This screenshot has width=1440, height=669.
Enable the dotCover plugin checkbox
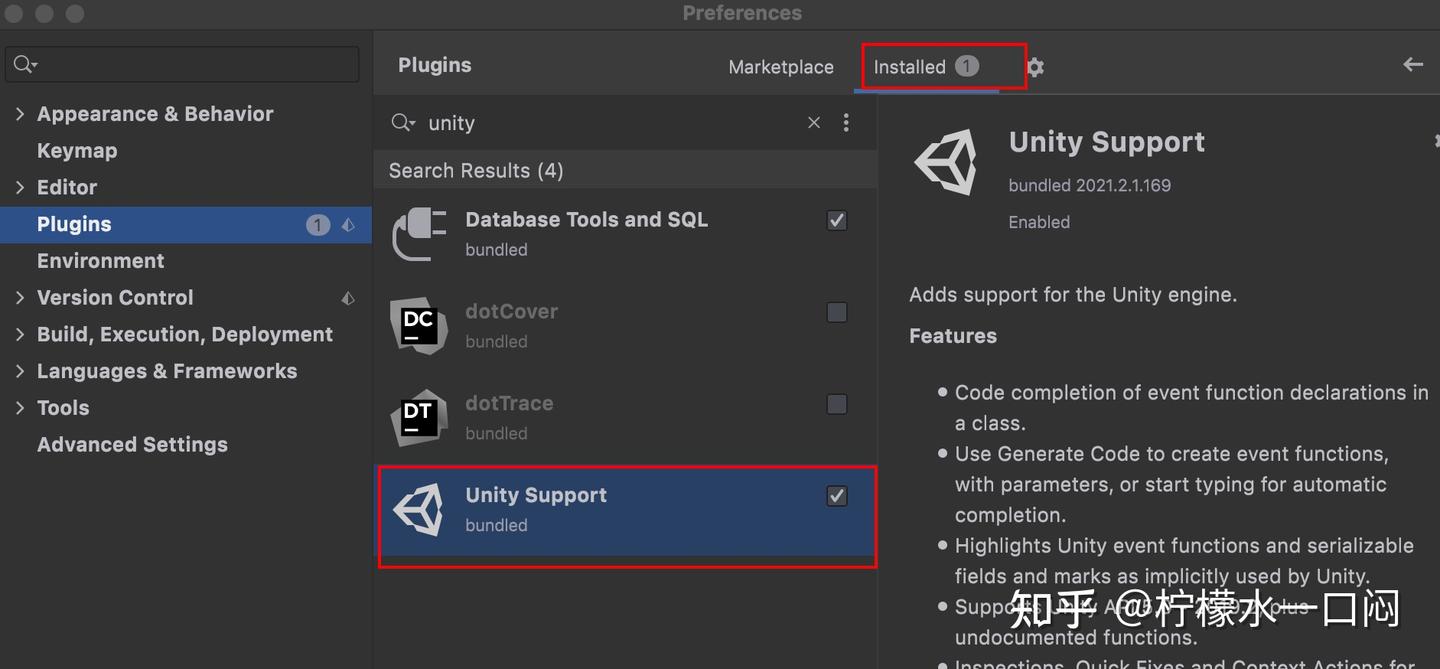coord(836,312)
